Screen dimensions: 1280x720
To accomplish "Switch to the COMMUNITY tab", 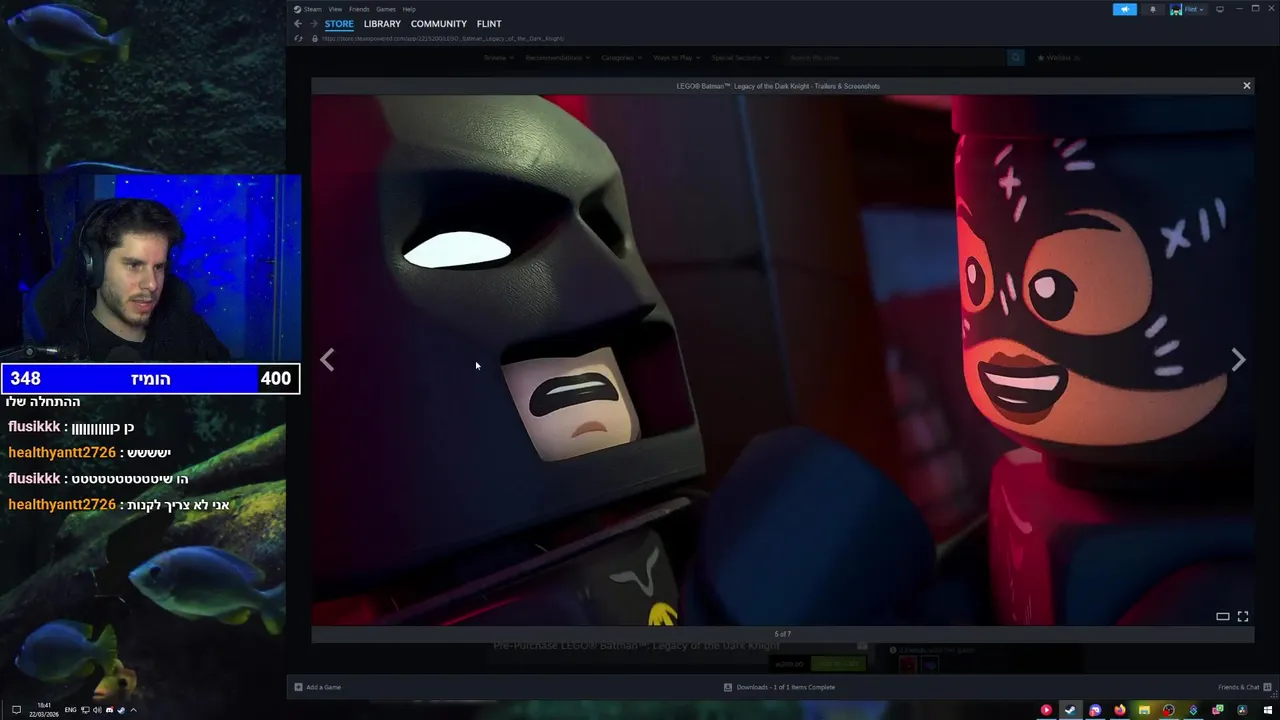I will [439, 24].
